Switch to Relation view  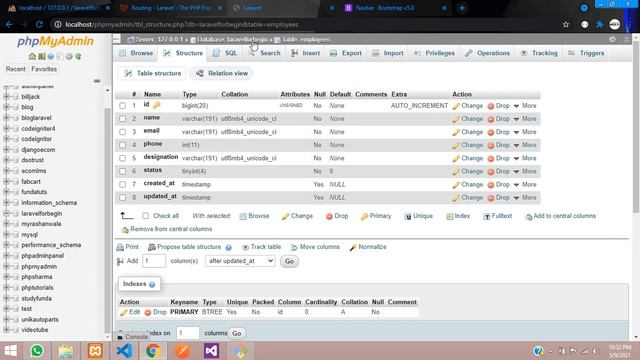[222, 73]
